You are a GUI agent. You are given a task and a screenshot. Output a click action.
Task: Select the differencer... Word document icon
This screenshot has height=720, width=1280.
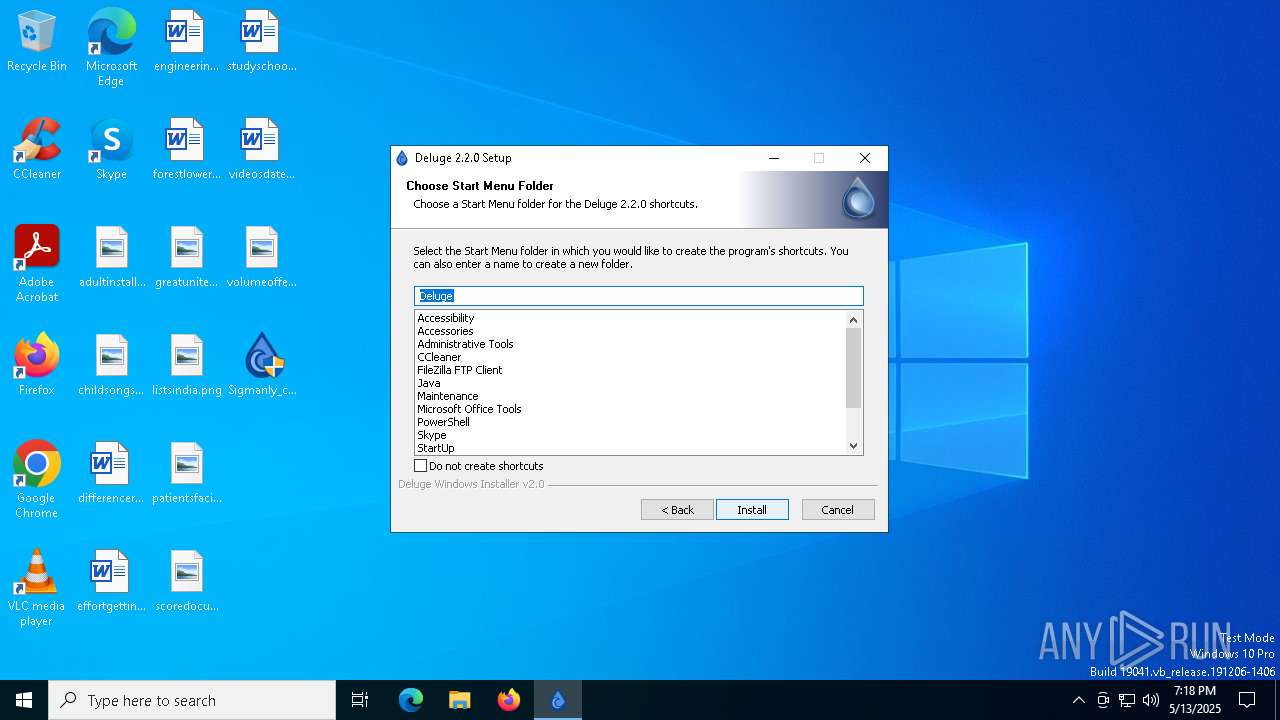click(111, 474)
